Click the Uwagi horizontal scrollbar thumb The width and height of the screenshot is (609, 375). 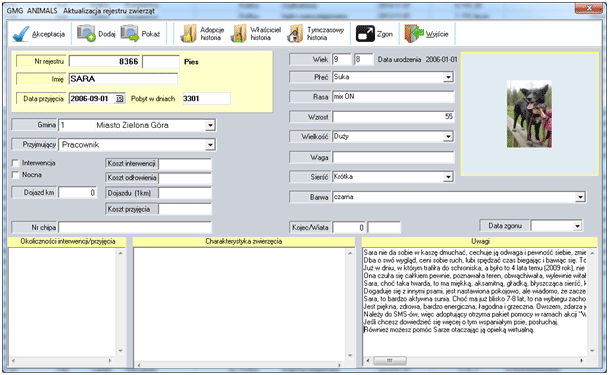pyautogui.click(x=390, y=361)
